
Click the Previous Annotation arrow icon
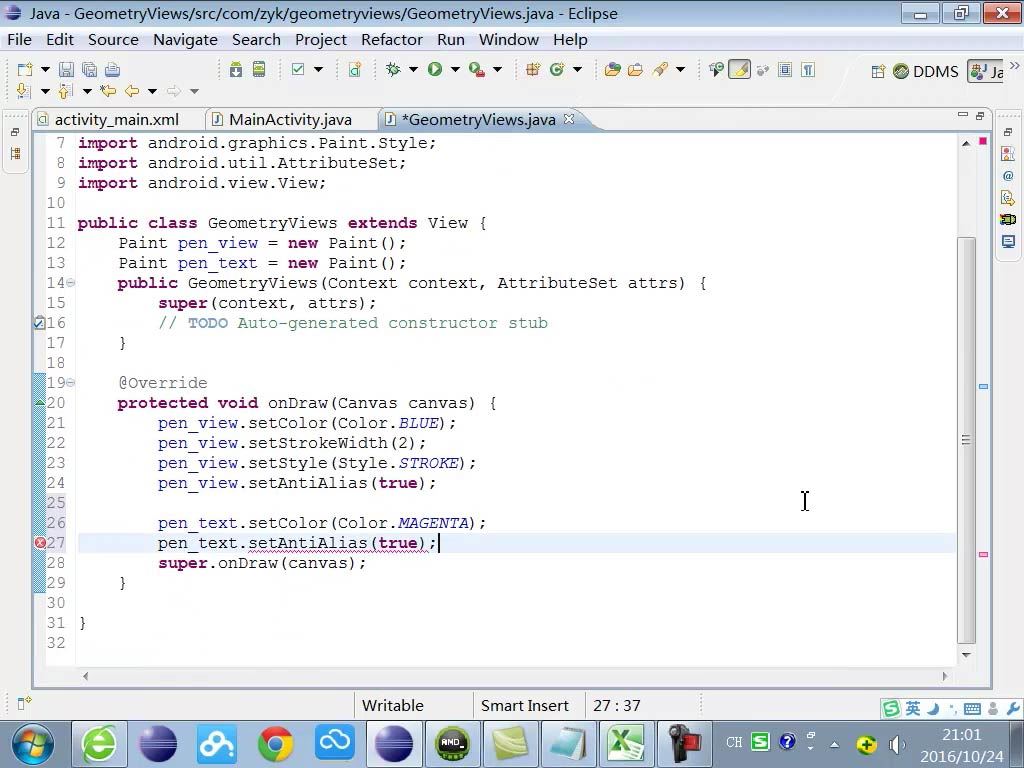pyautogui.click(x=65, y=91)
